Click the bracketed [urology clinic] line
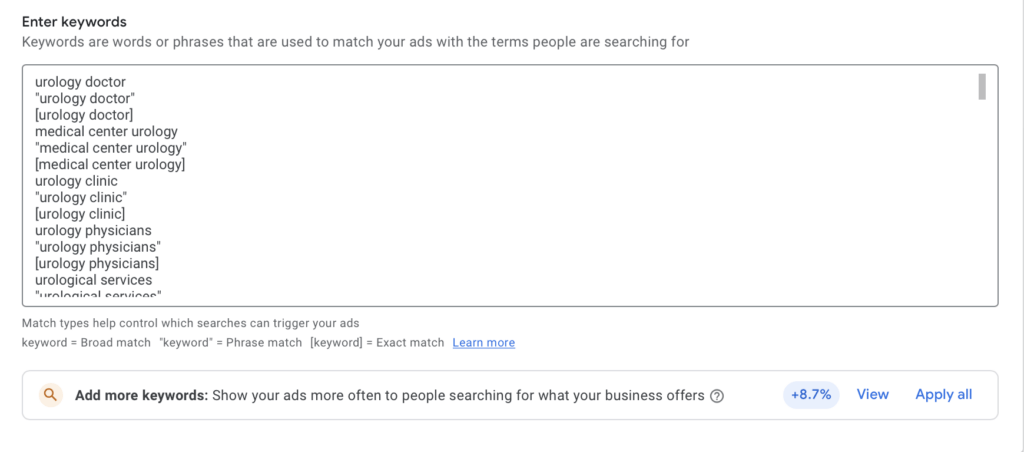 coord(80,214)
